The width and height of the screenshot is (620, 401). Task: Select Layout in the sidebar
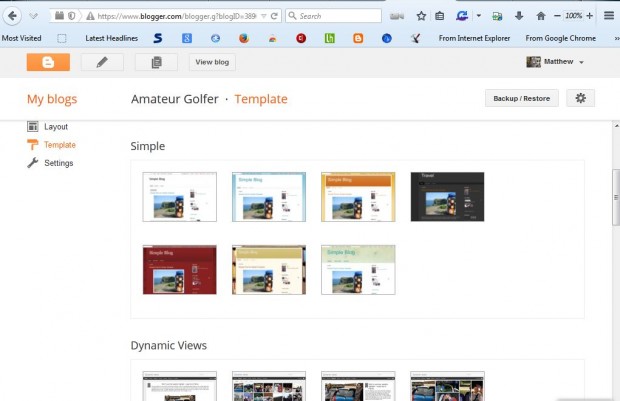(x=56, y=127)
